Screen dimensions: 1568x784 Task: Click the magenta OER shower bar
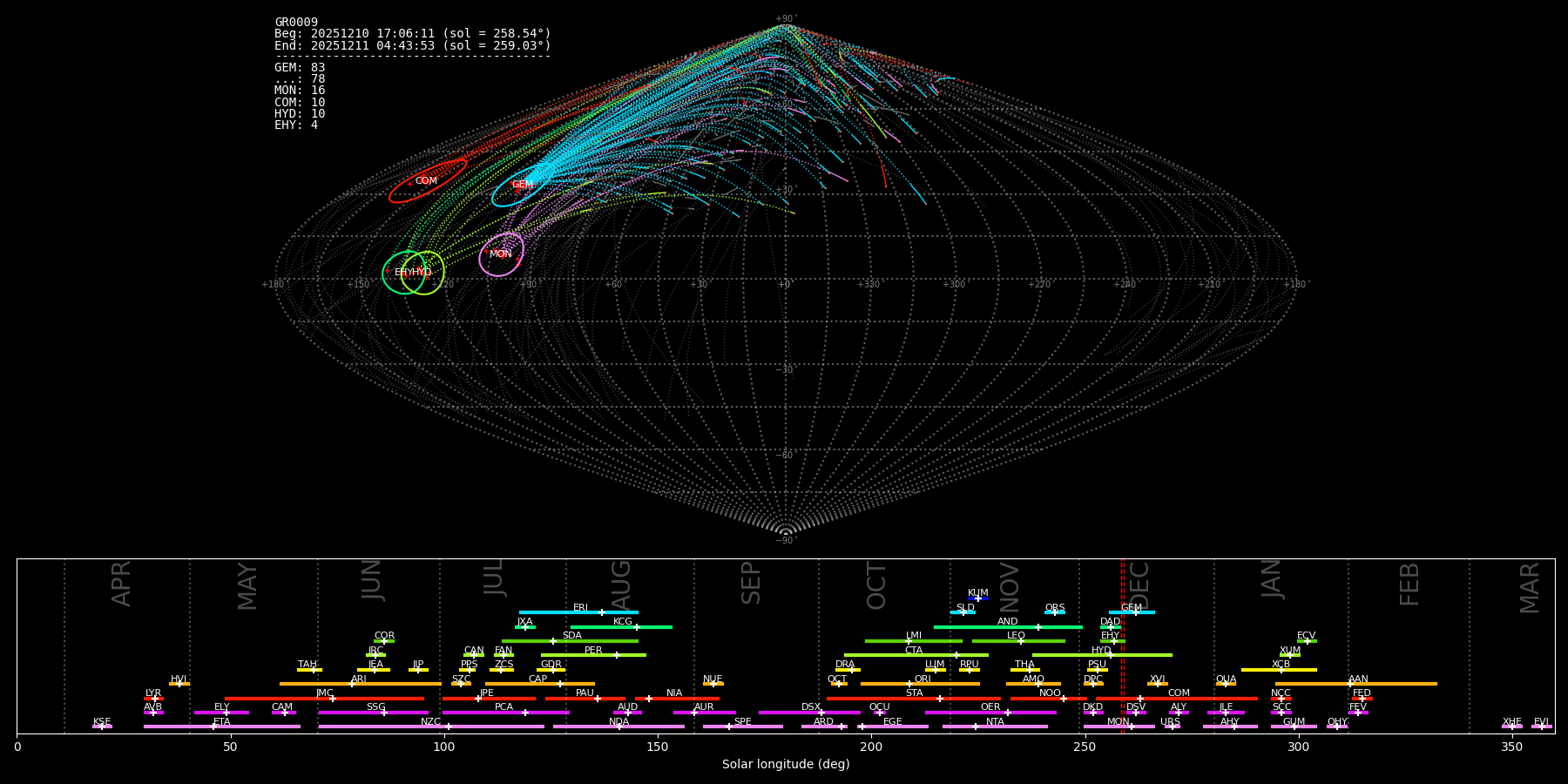pos(990,712)
